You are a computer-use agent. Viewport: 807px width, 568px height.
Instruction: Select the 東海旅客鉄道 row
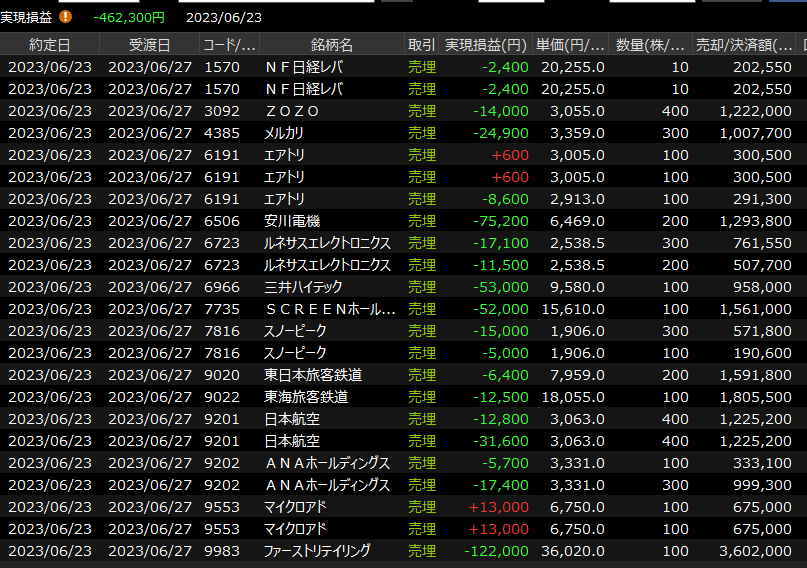(306, 397)
